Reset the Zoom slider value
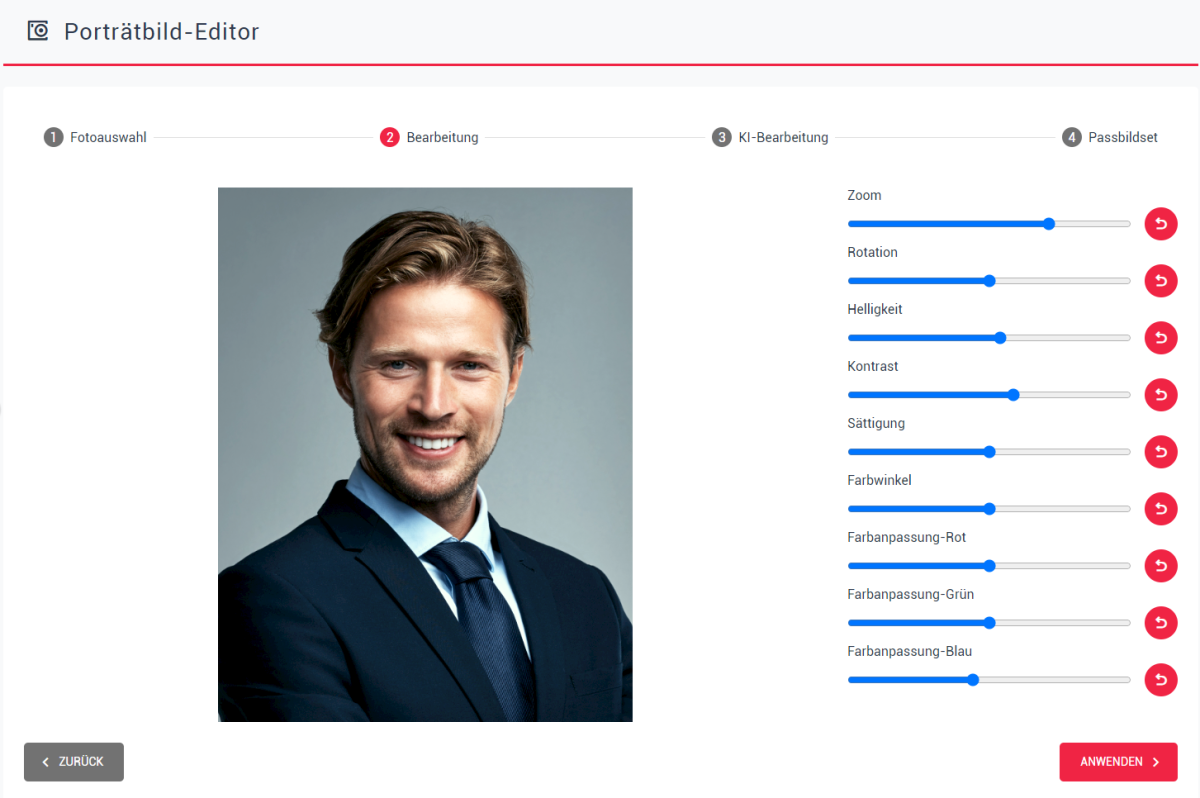 point(1161,224)
